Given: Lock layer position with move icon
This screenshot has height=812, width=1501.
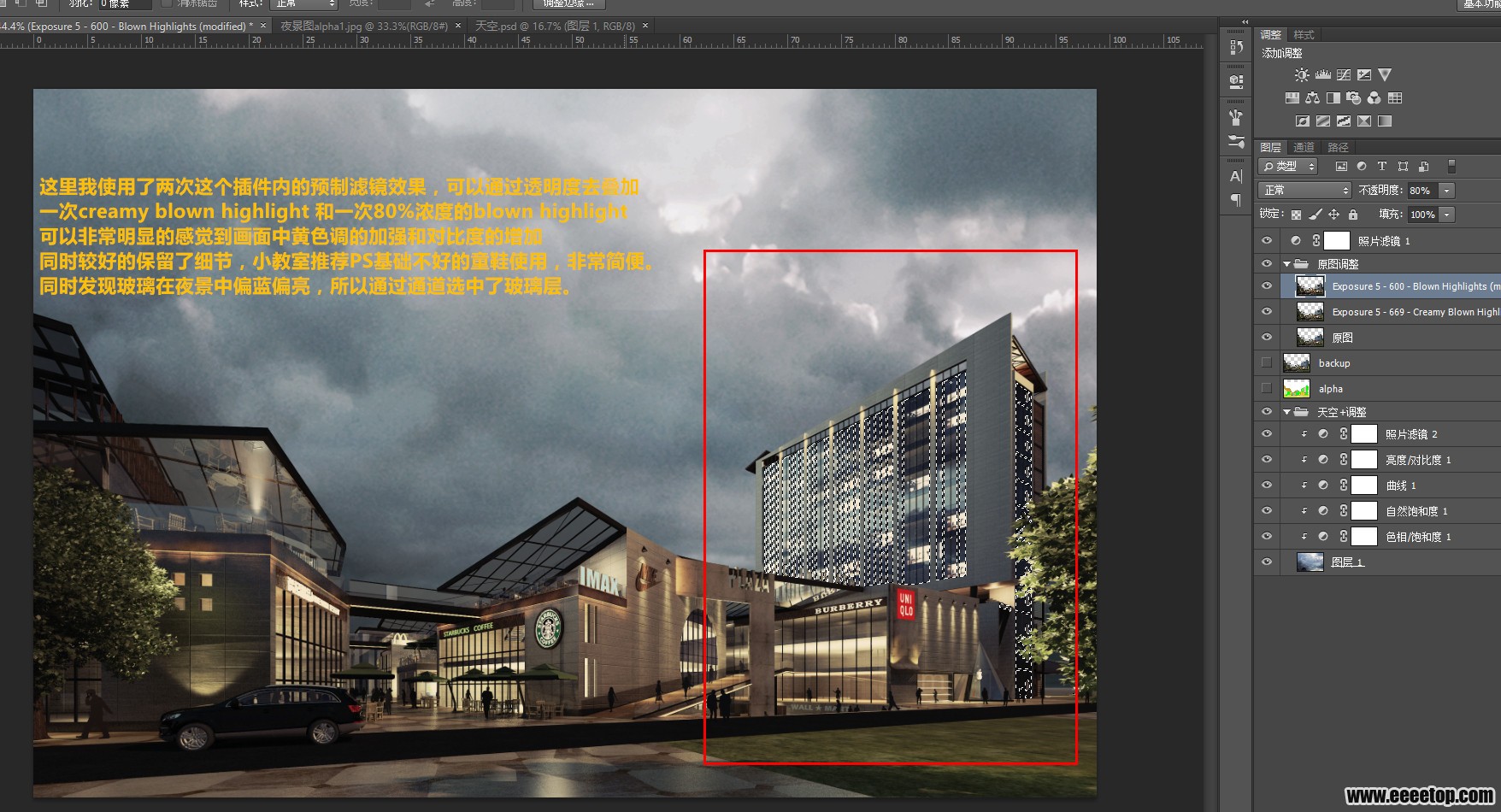Looking at the screenshot, I should click(1334, 215).
